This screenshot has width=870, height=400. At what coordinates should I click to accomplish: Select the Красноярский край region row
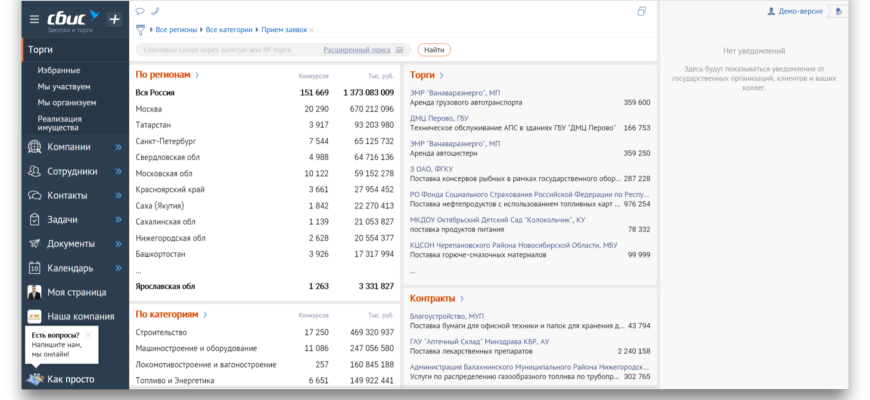pyautogui.click(x=265, y=190)
